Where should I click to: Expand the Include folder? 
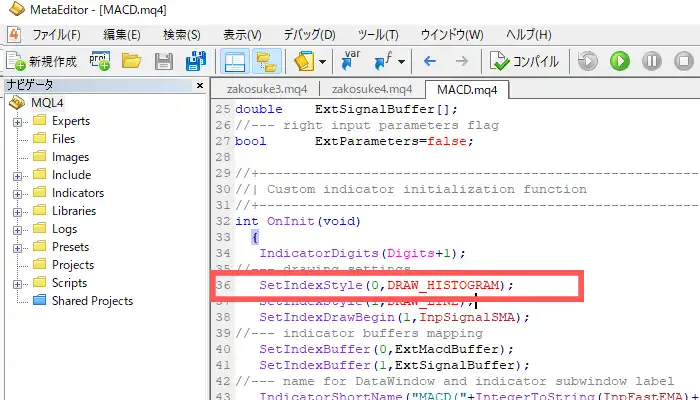point(17,176)
